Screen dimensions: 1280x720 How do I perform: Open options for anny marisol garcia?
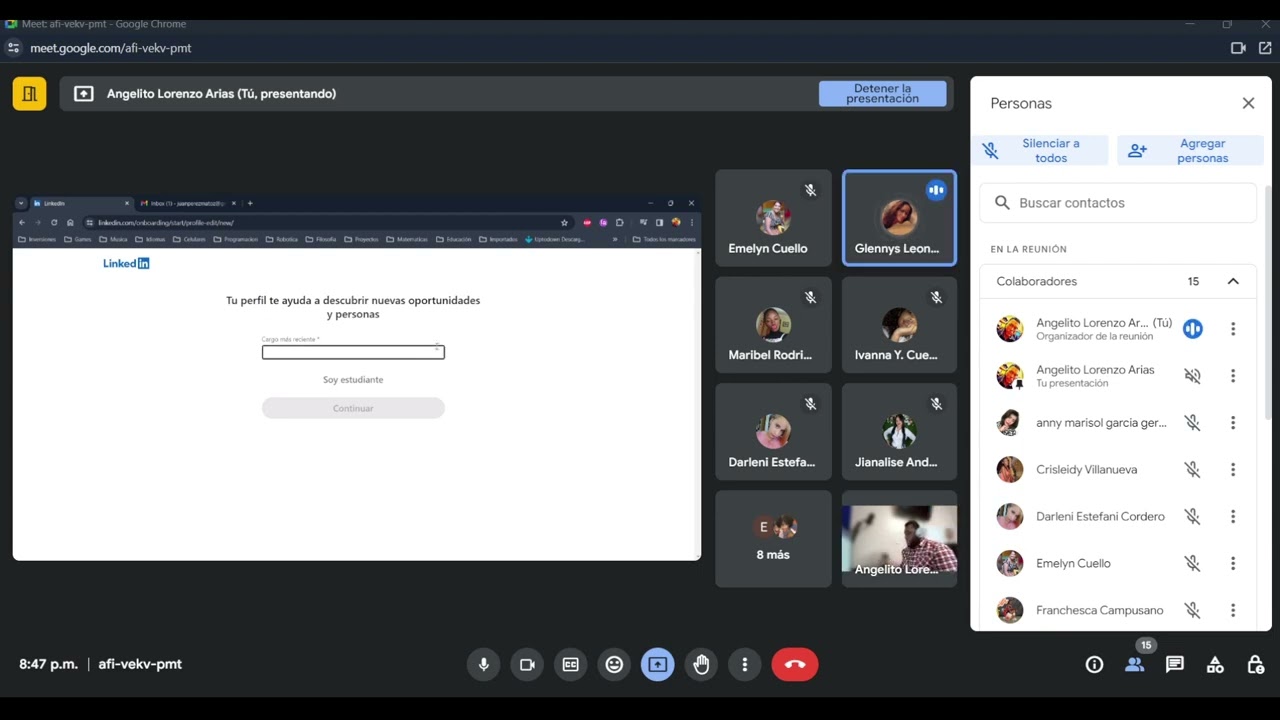1233,423
